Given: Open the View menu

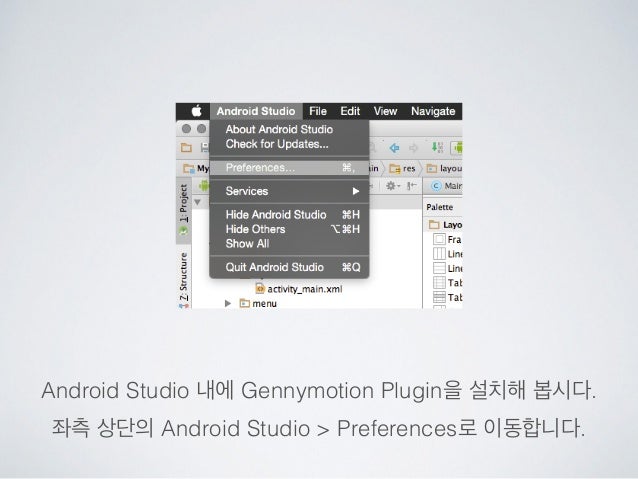Looking at the screenshot, I should (x=385, y=111).
